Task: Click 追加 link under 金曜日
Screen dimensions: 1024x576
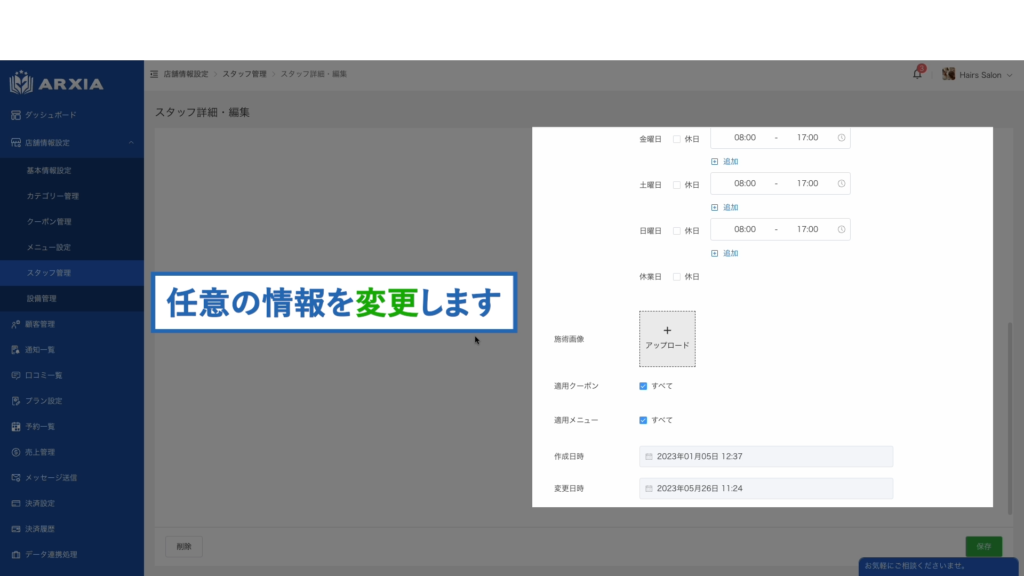Action: [725, 161]
